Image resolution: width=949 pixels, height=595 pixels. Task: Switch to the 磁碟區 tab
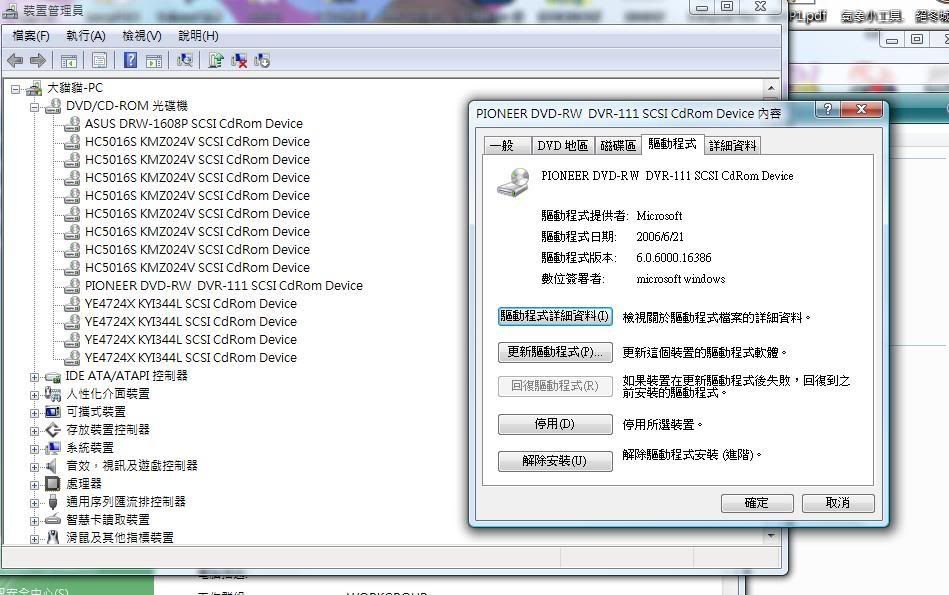618,145
